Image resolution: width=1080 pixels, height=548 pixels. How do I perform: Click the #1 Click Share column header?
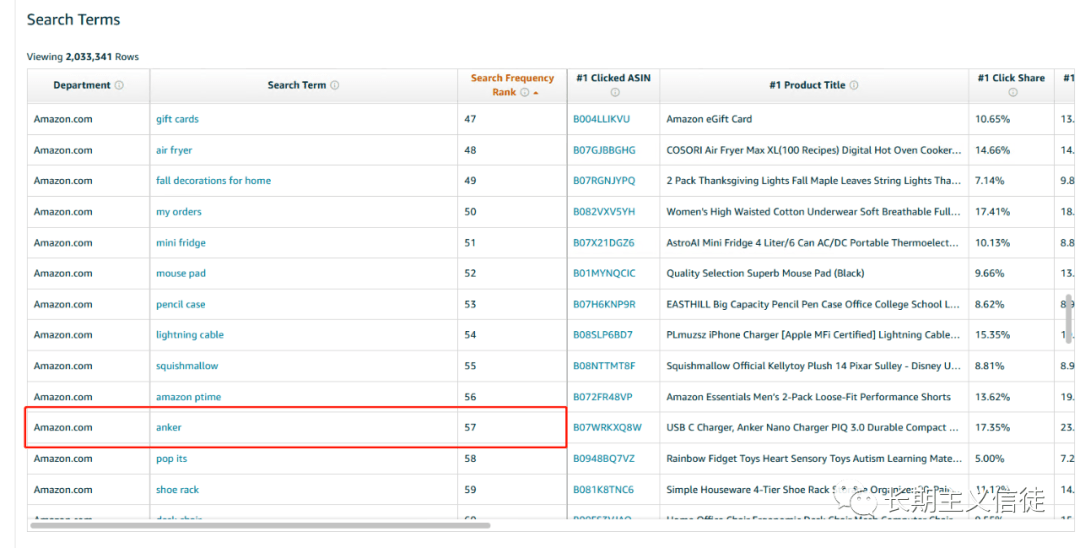coord(1011,85)
